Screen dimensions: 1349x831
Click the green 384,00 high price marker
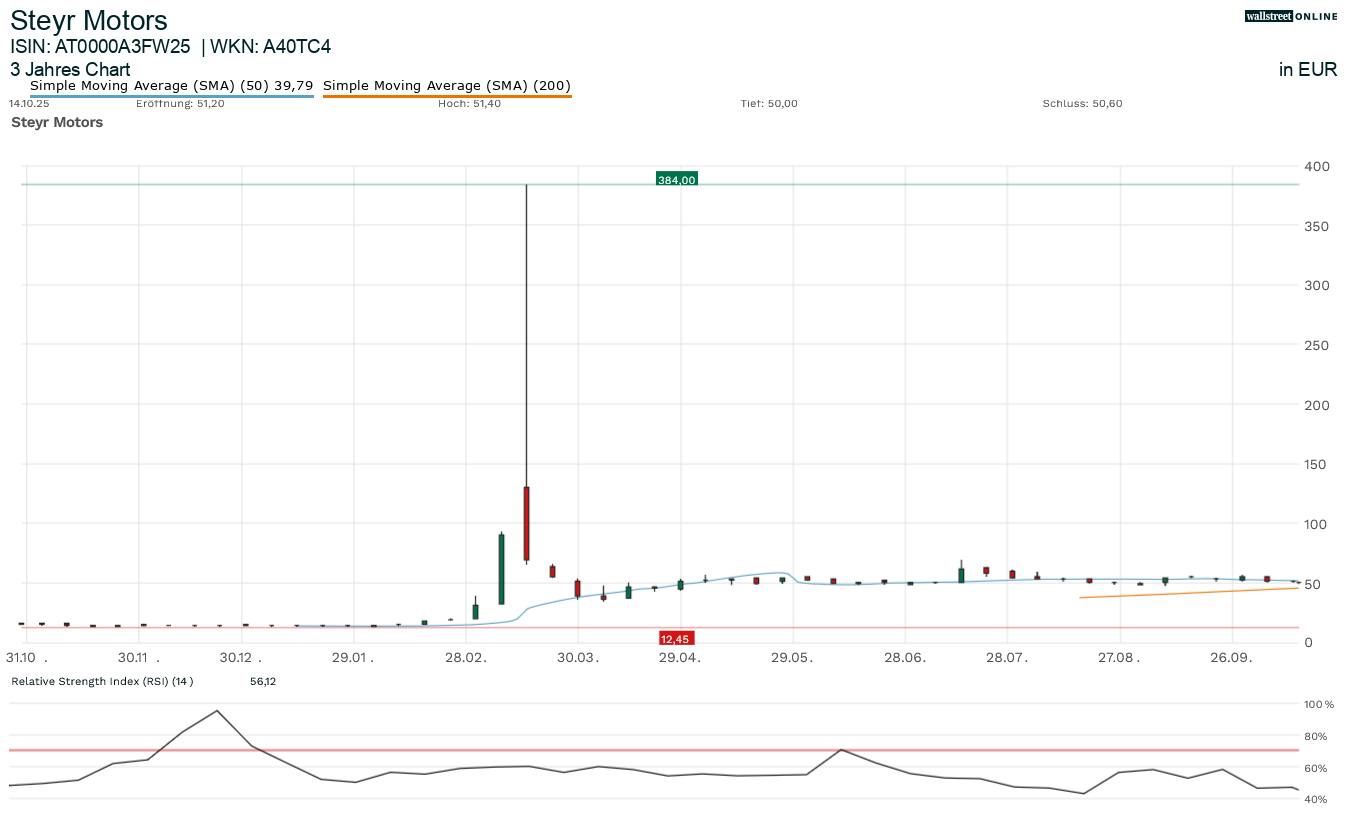point(676,180)
